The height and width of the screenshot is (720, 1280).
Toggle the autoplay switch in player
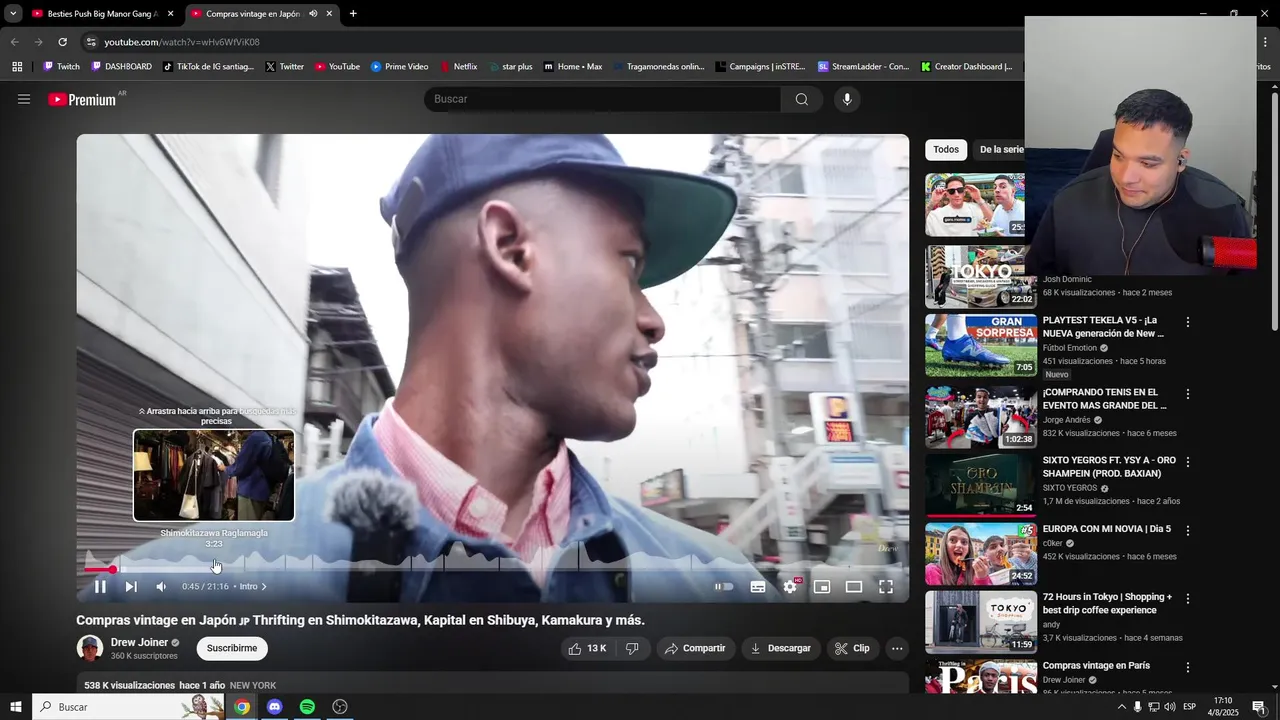724,587
